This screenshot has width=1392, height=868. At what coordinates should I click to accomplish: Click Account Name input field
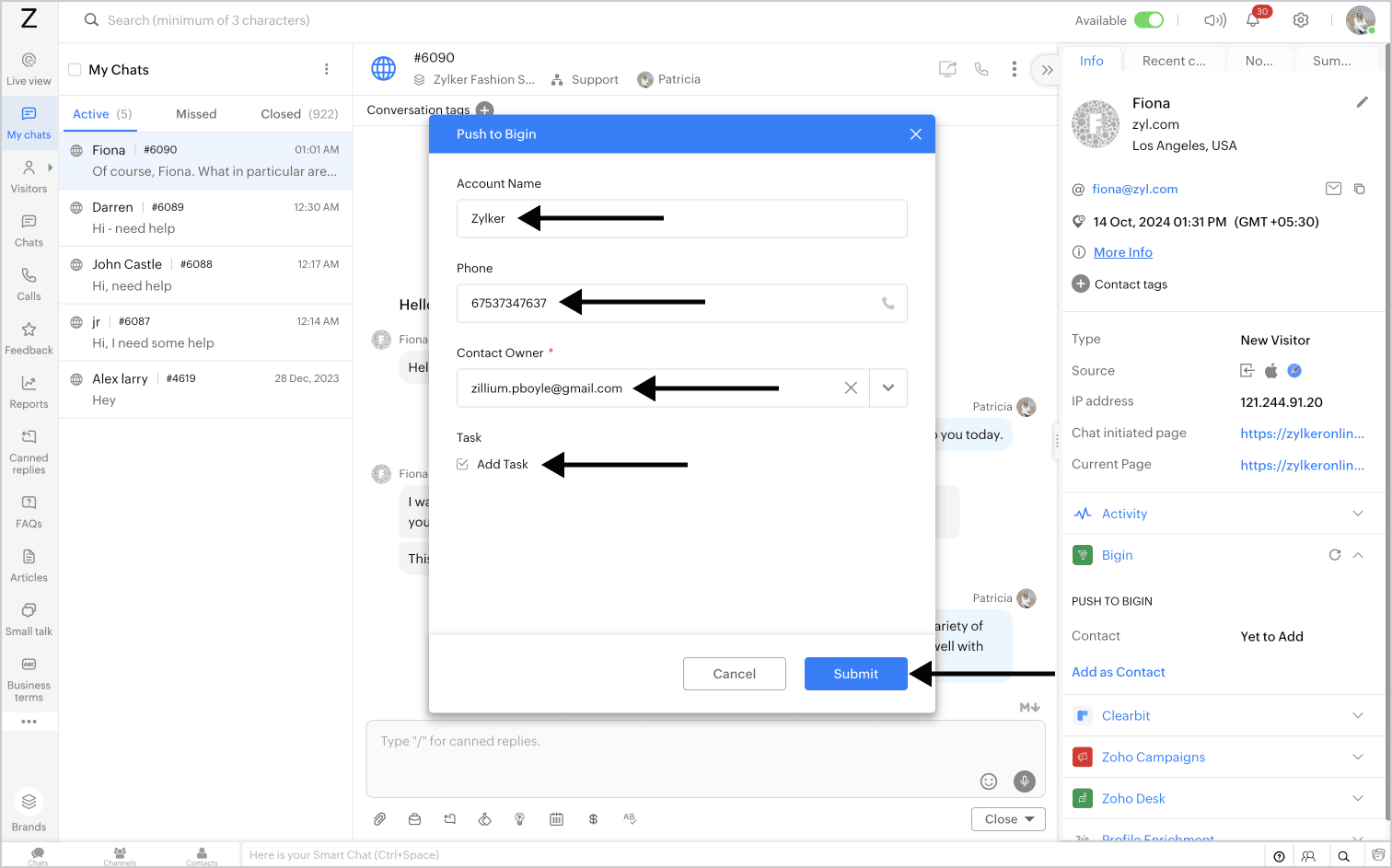(x=682, y=218)
